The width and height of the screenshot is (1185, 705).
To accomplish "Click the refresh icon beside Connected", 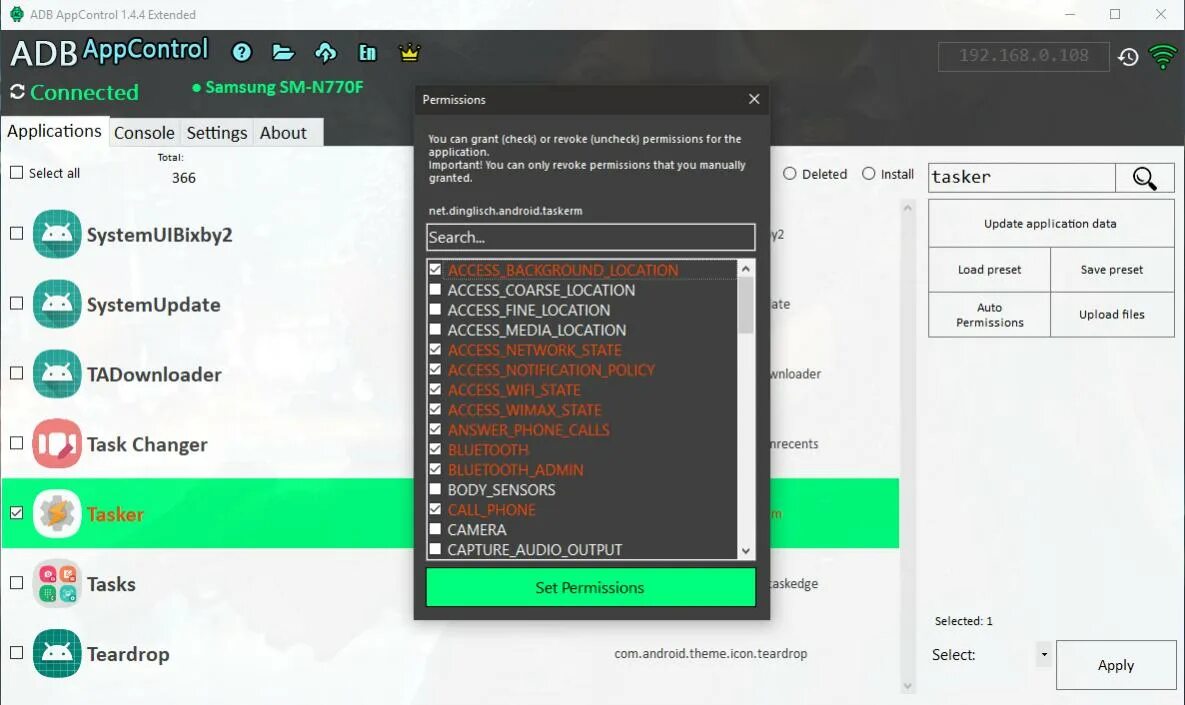I will 17,92.
